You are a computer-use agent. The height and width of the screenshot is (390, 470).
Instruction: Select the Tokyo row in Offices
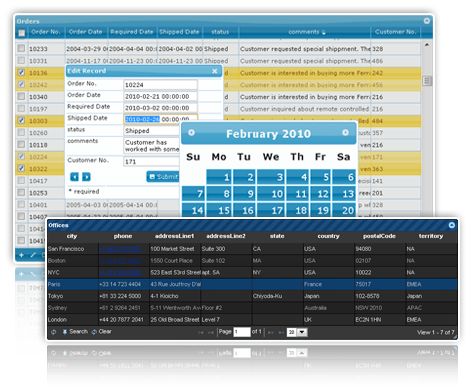[x=252, y=296]
